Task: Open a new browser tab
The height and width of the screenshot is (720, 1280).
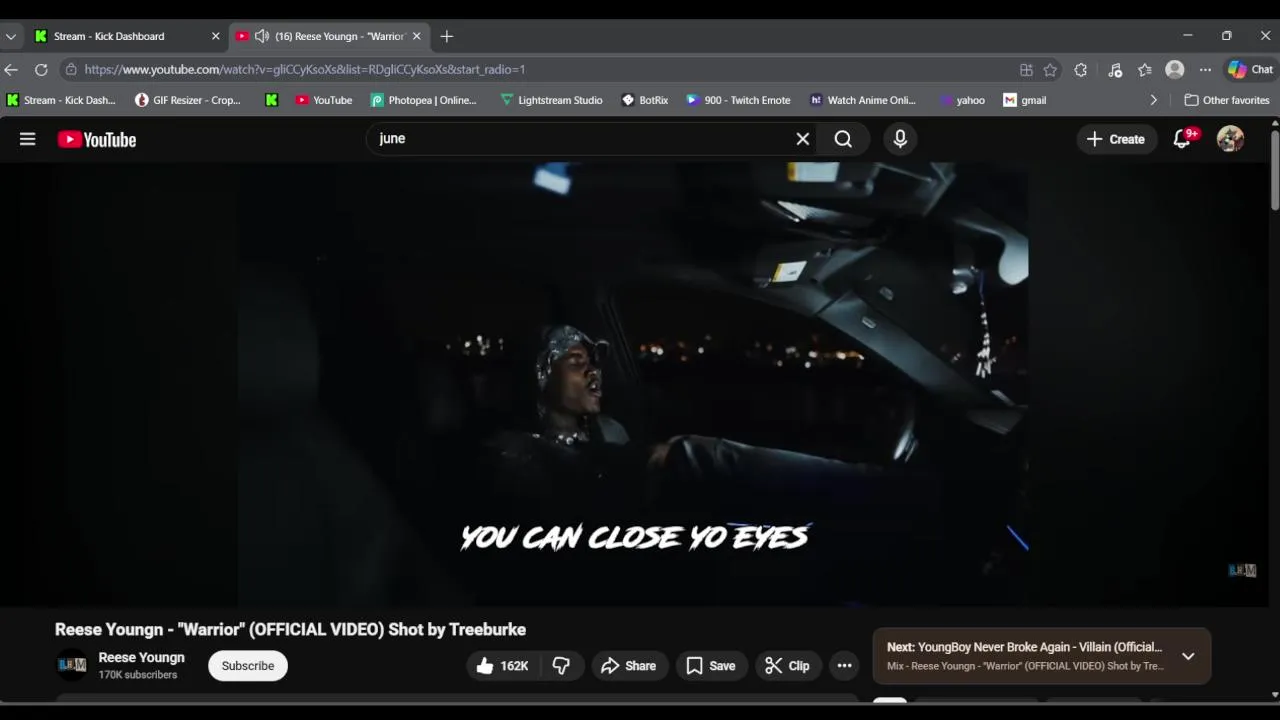Action: coord(447,36)
